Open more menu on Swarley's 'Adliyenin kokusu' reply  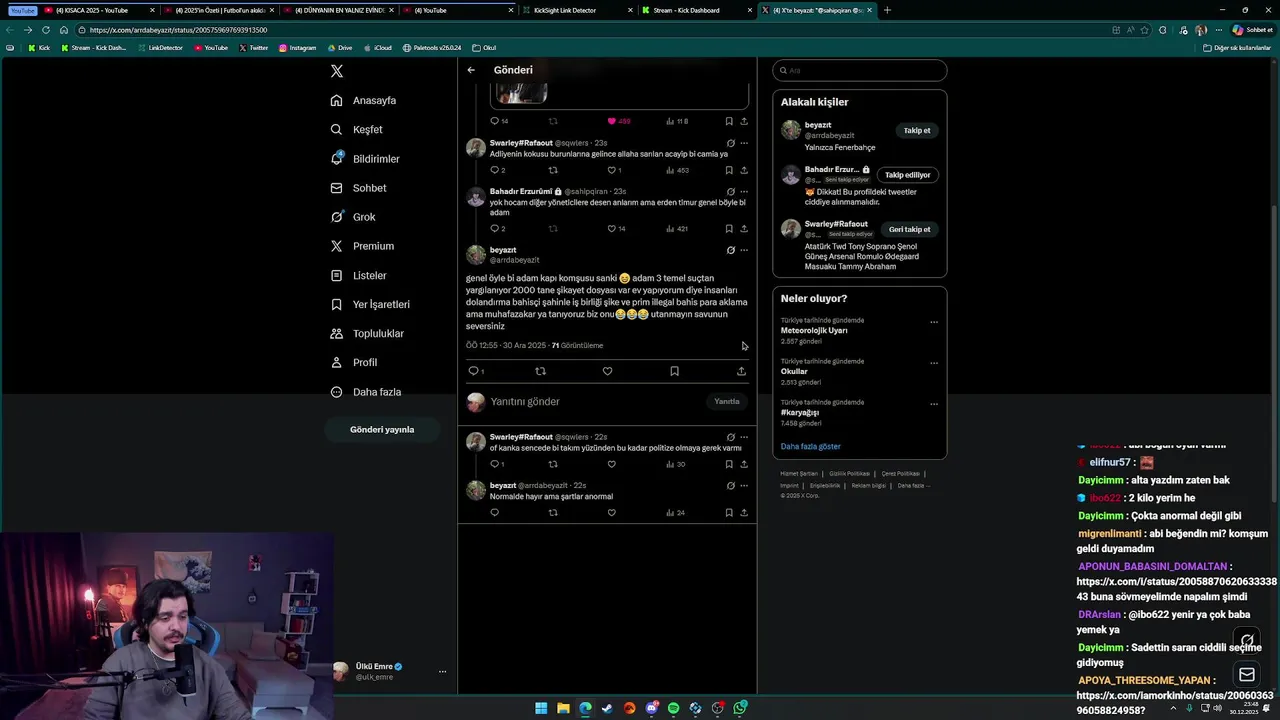pos(743,143)
